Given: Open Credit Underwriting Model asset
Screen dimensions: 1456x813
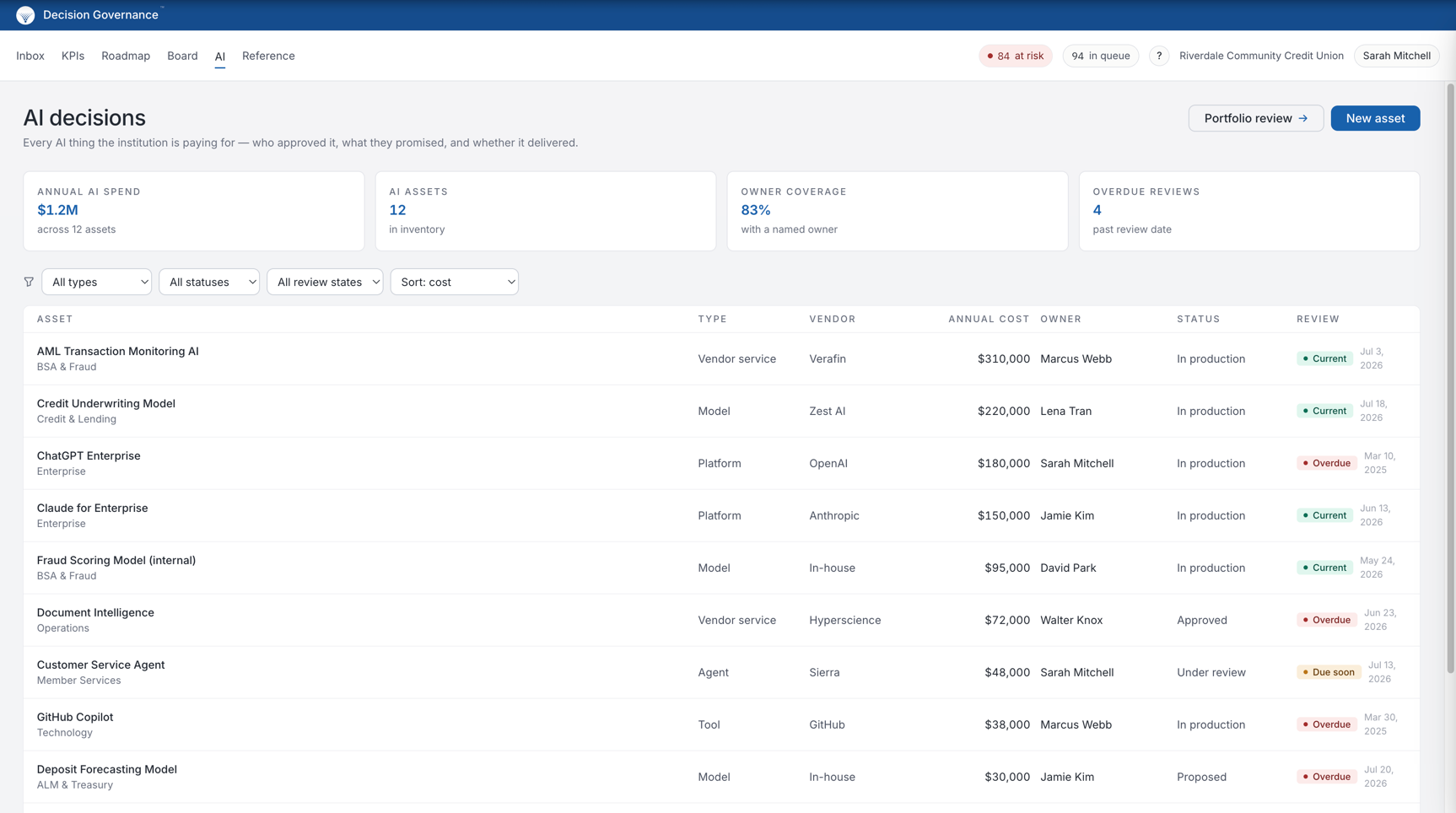Looking at the screenshot, I should tap(106, 404).
